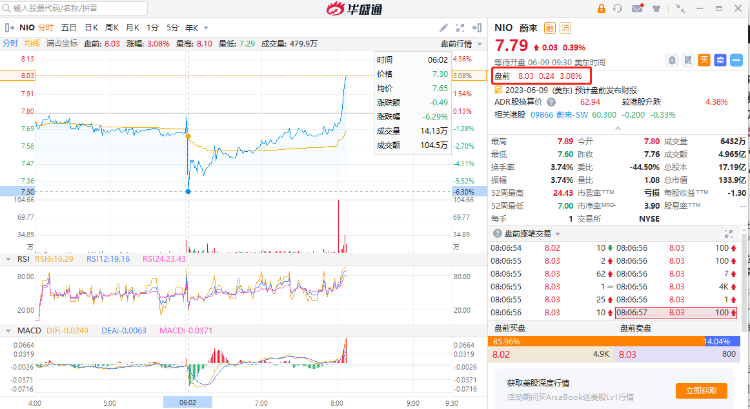Click pre-market bid price 8.02

click(501, 354)
